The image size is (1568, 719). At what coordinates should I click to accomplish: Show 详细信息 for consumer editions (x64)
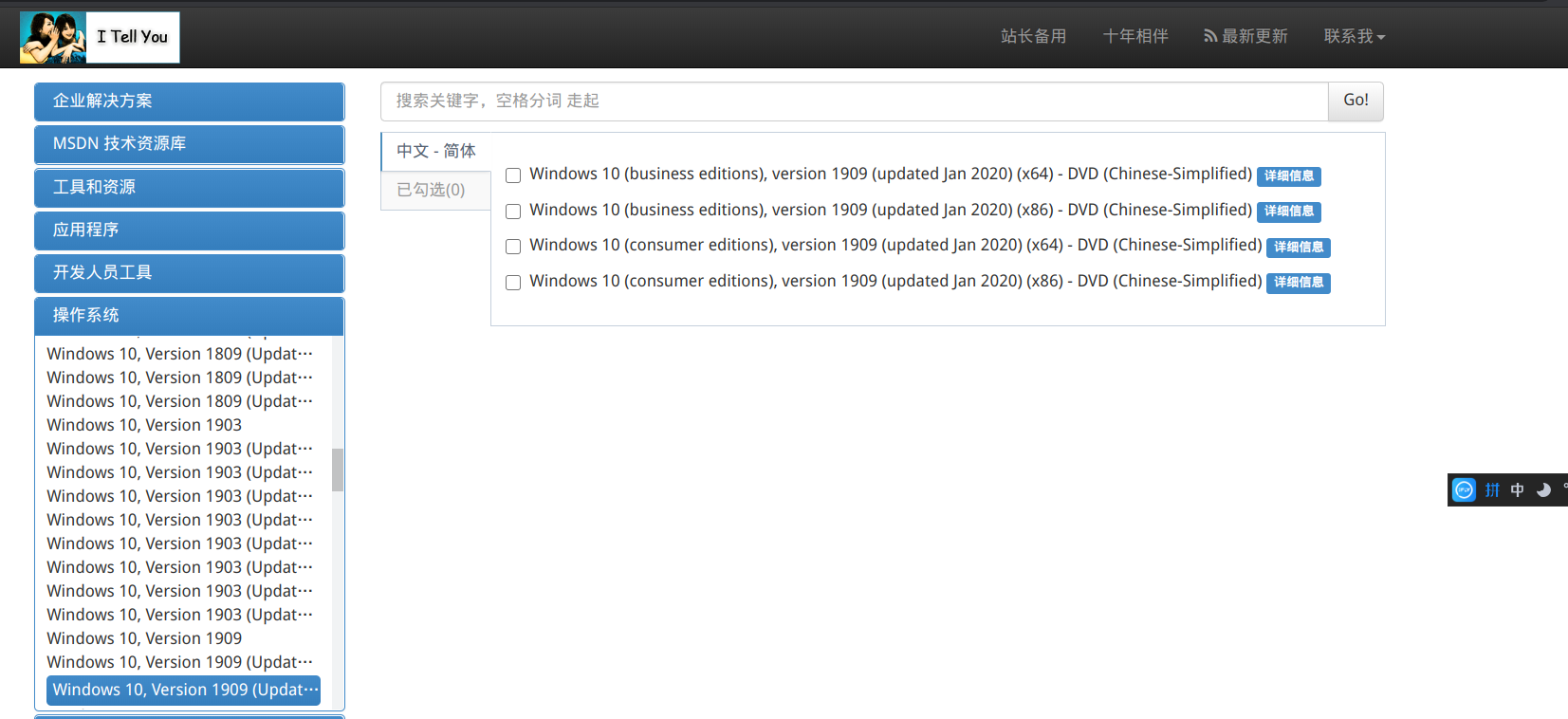click(1299, 247)
